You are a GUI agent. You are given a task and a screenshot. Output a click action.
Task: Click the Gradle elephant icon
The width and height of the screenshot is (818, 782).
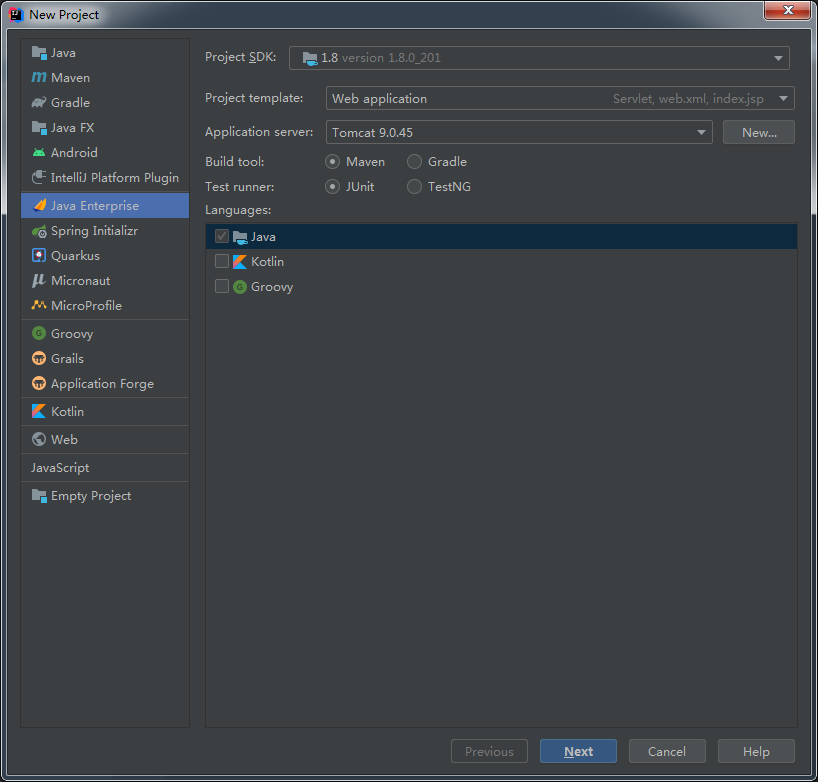click(x=39, y=103)
